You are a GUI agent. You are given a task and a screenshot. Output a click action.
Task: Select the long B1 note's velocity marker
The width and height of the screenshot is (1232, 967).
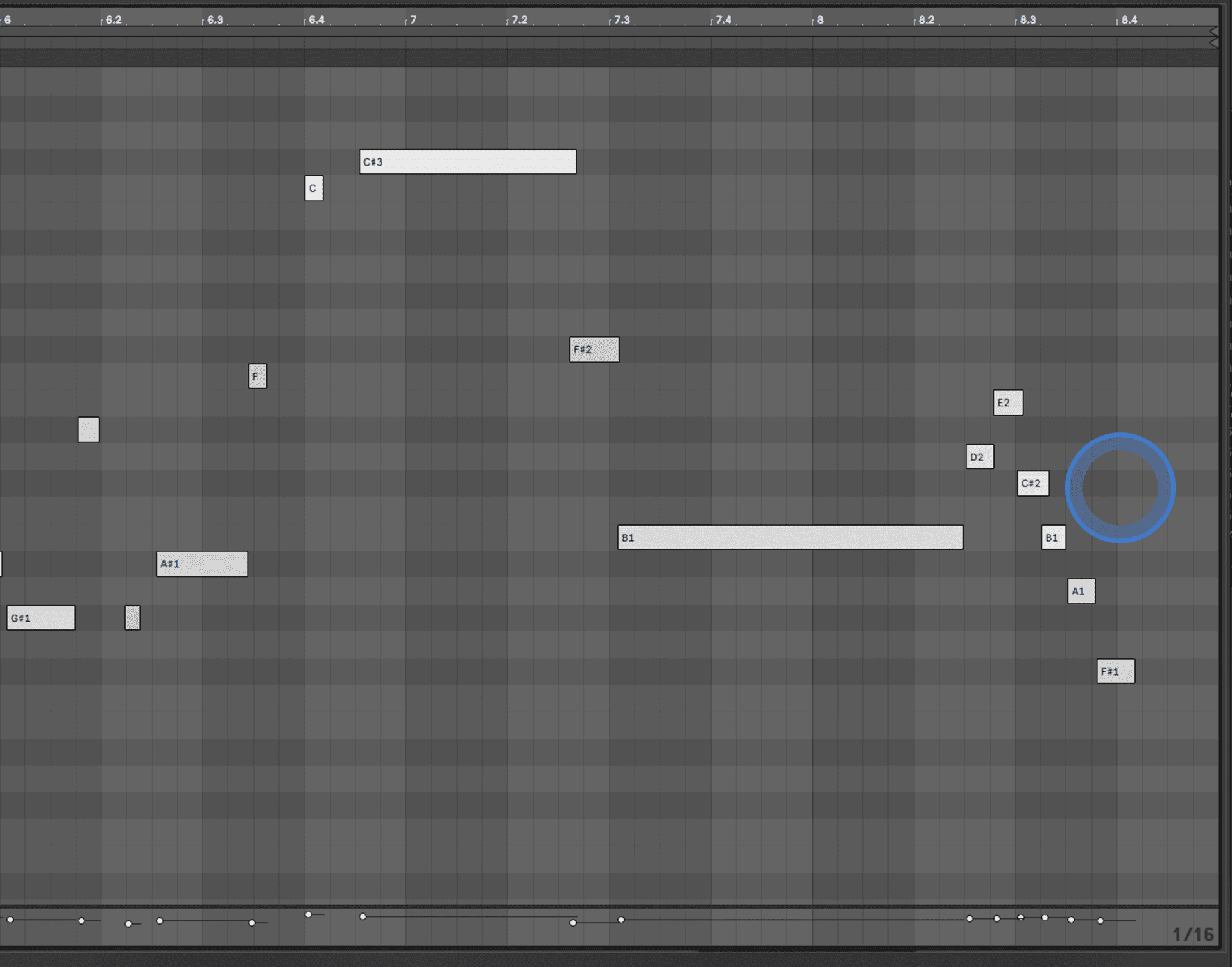pos(621,920)
